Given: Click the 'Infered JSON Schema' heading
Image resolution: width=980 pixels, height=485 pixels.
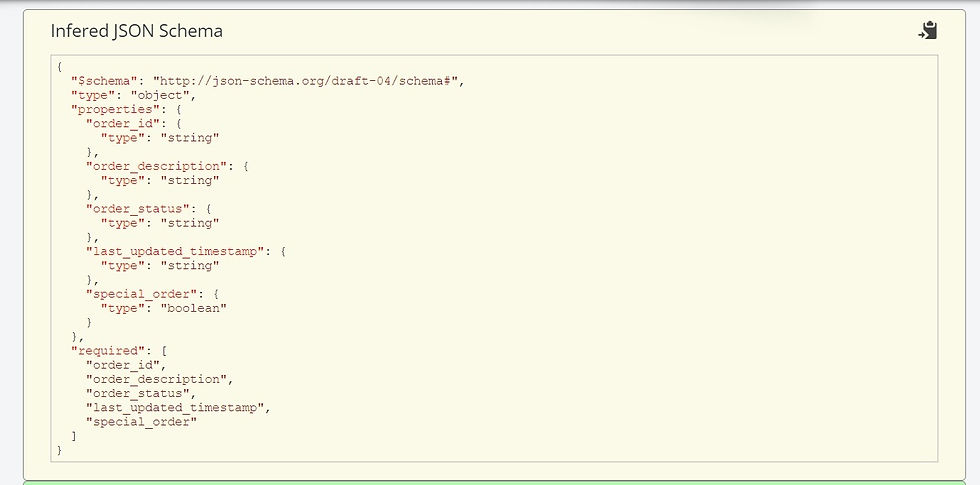Looking at the screenshot, I should point(136,31).
